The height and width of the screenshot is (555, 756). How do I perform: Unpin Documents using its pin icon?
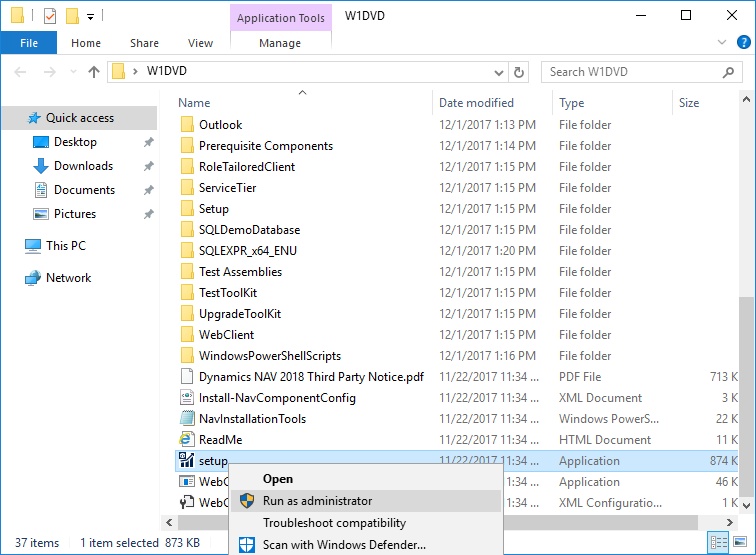pos(148,190)
